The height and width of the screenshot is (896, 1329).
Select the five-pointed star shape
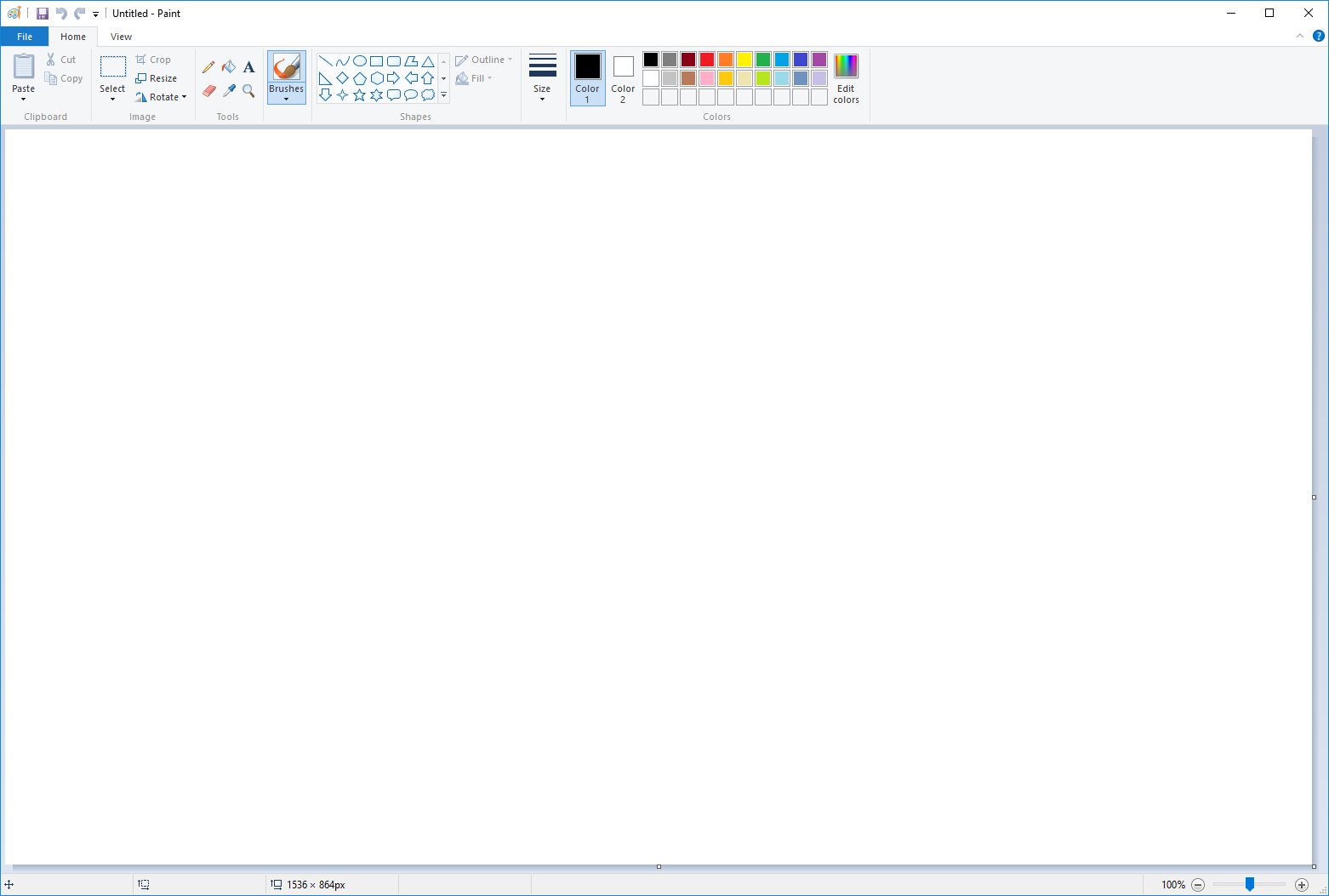click(359, 94)
